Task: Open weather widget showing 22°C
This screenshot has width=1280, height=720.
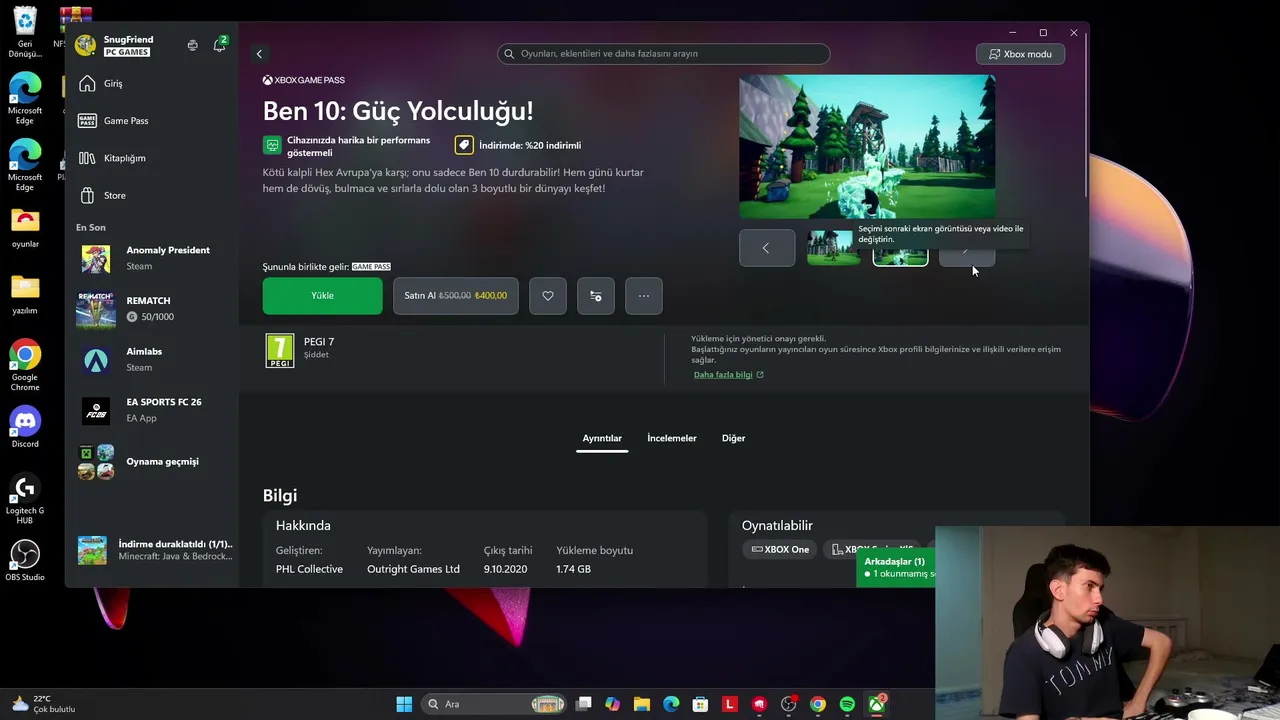Action: (x=45, y=704)
